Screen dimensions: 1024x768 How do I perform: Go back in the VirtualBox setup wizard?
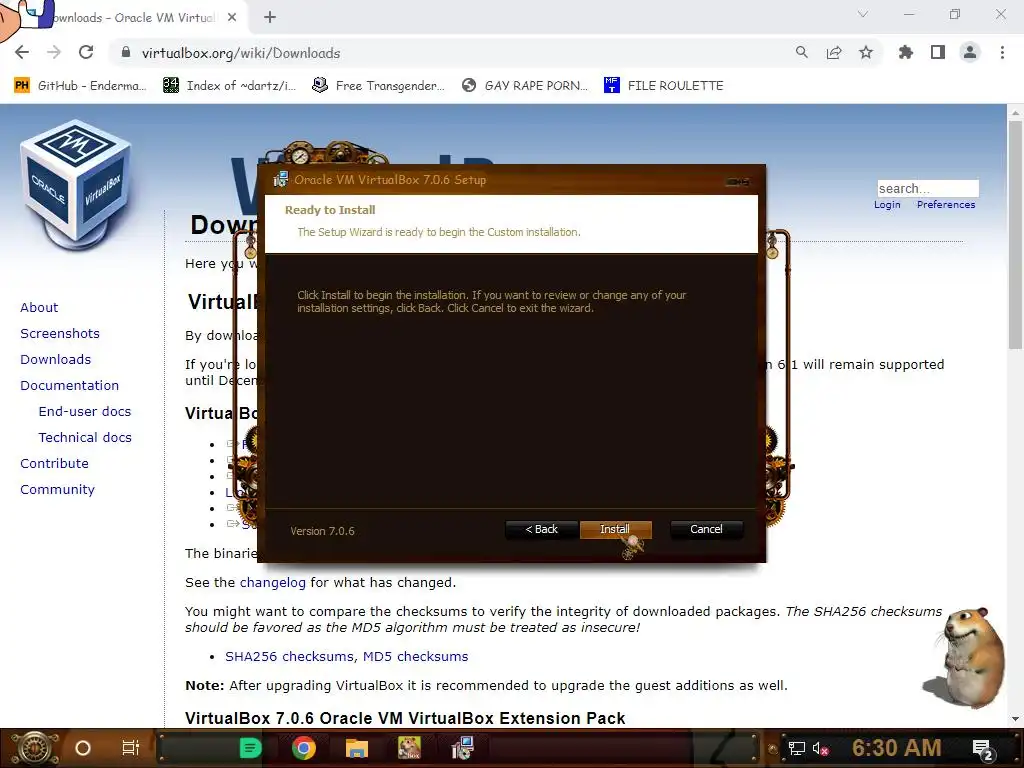click(541, 529)
